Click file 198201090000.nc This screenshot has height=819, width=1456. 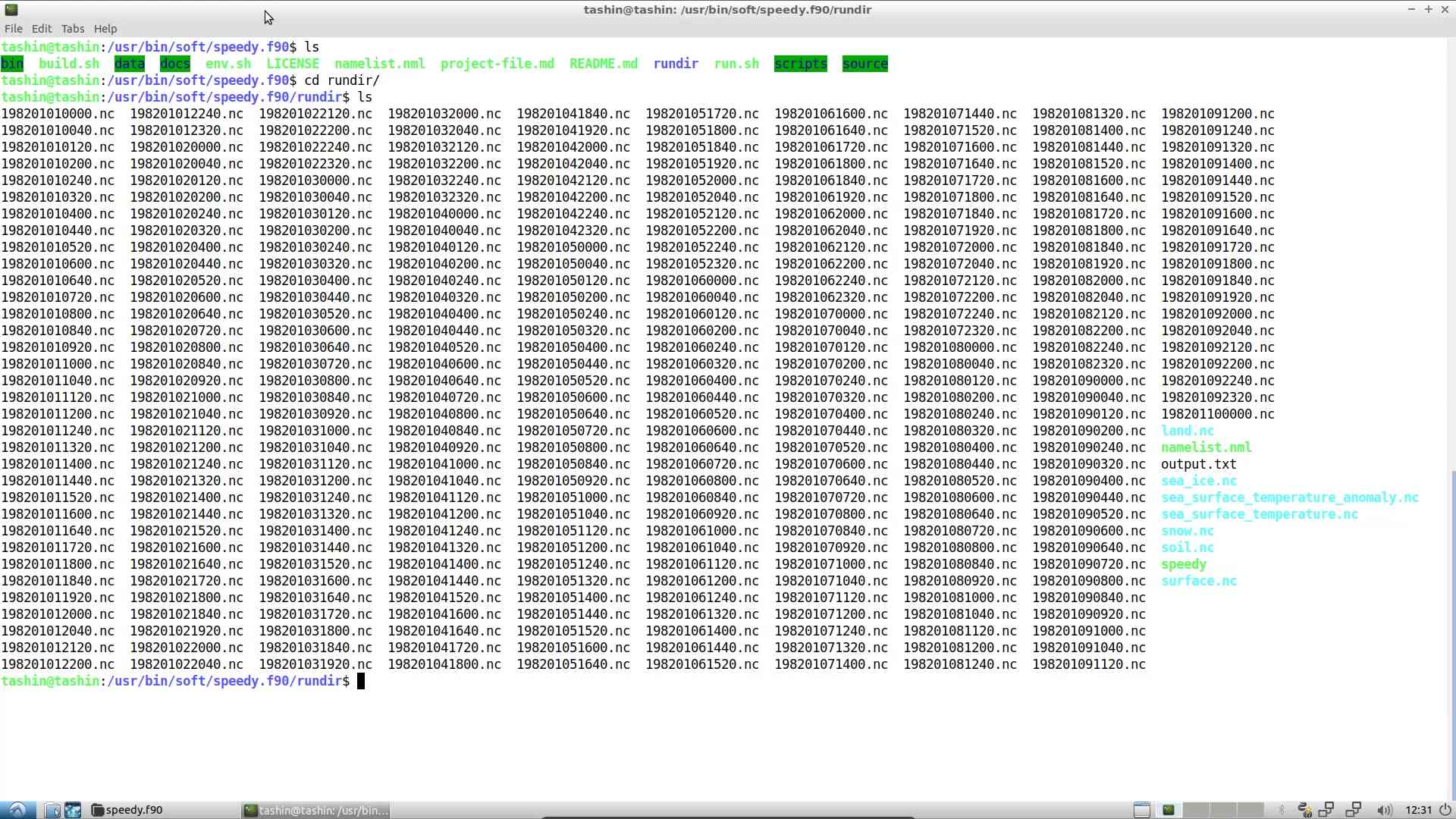(1088, 381)
